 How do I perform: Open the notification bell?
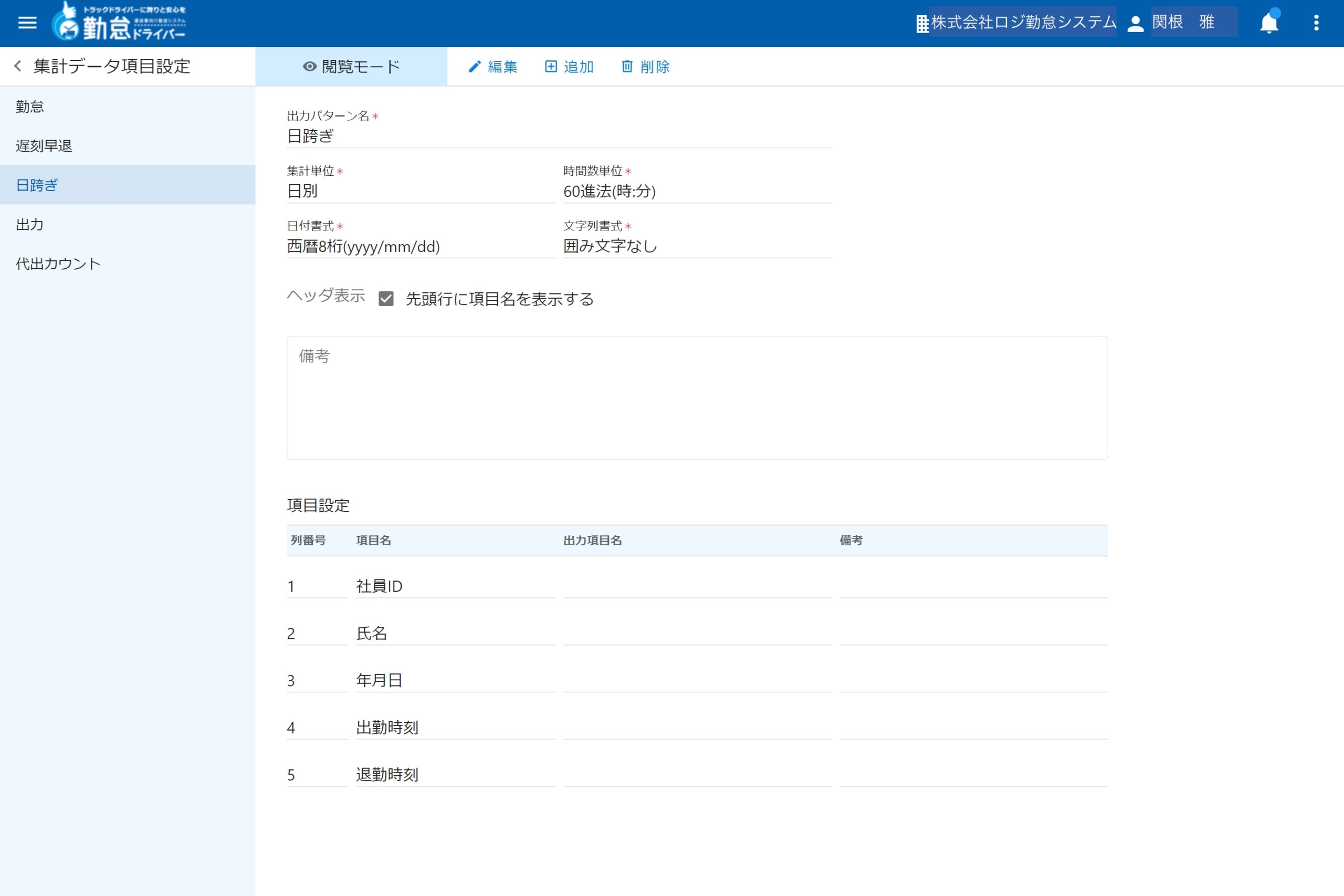(1269, 22)
